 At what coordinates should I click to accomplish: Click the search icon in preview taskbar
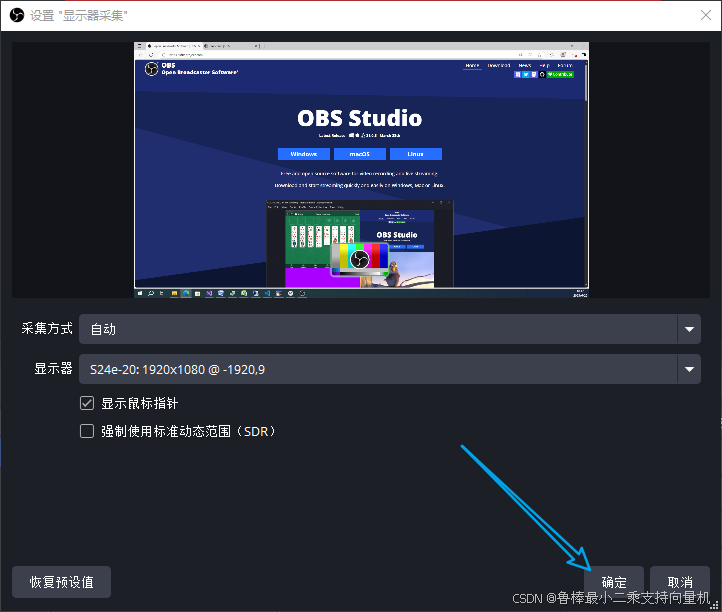[x=151, y=293]
